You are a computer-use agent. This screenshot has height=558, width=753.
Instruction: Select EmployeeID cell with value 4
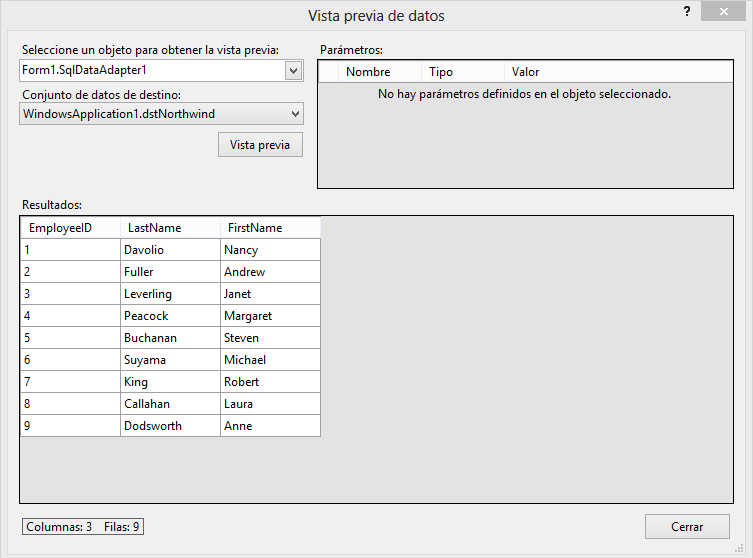pos(71,316)
